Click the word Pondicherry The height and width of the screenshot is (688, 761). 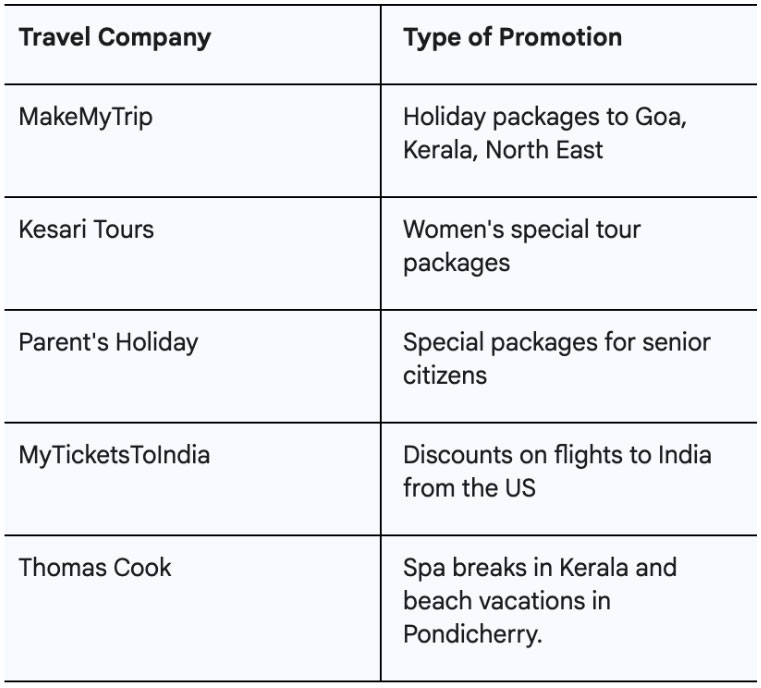(x=472, y=635)
